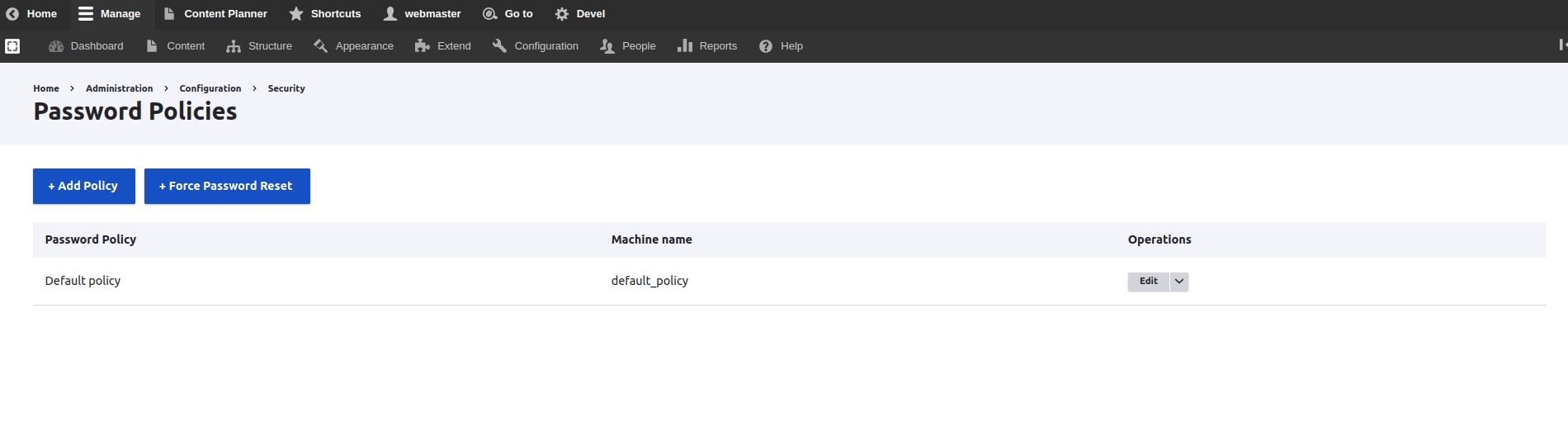Open the Reports menu
Viewport: 1568px width, 441px height.
point(707,46)
